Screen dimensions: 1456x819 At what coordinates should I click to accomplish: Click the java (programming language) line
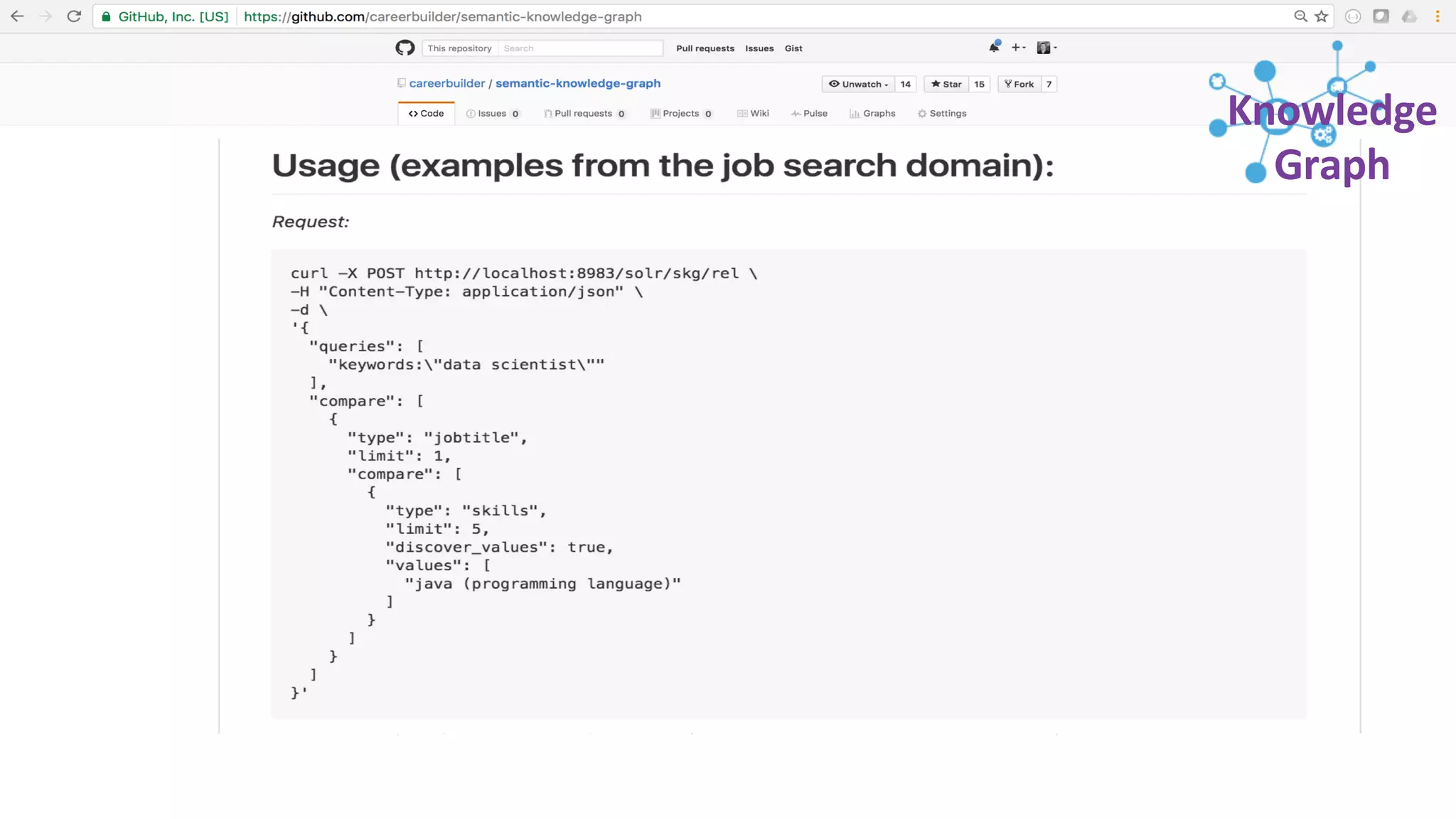pyautogui.click(x=542, y=584)
